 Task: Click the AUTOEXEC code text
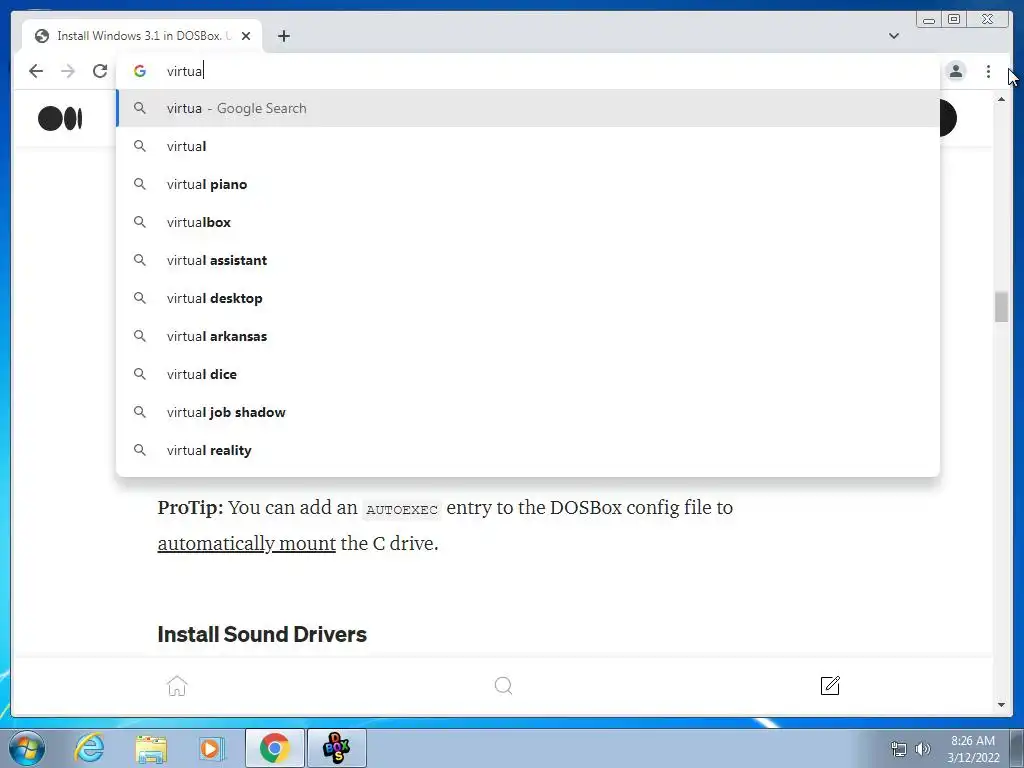[x=402, y=509]
